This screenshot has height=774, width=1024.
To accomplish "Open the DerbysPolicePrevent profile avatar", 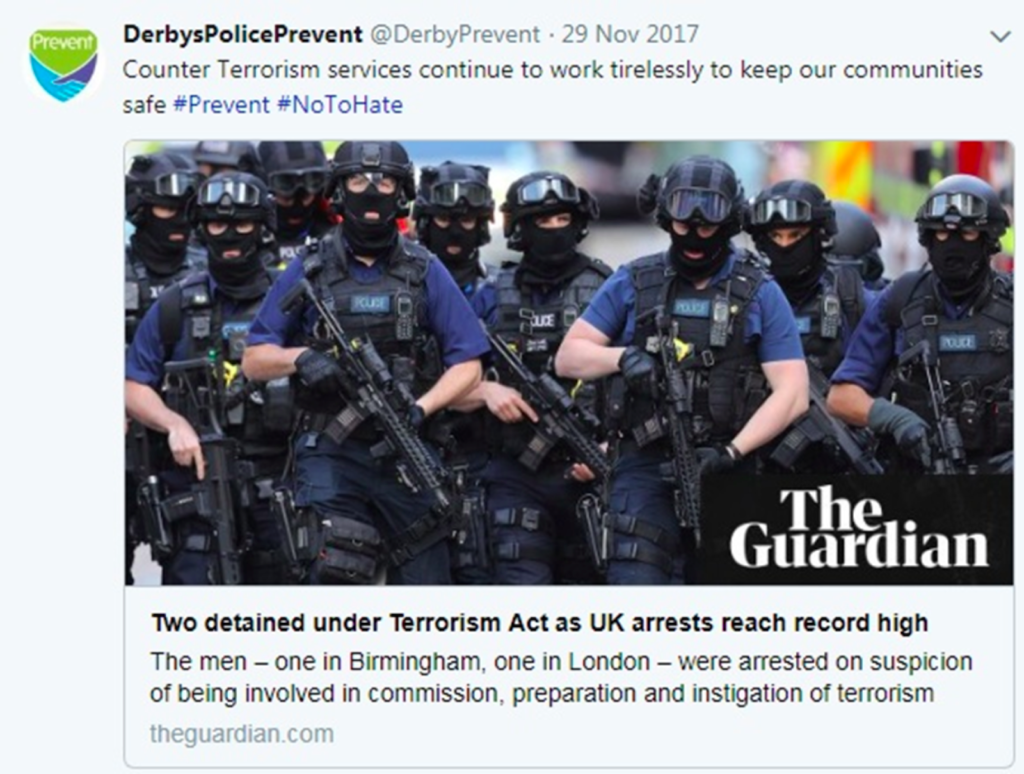I will click(63, 64).
